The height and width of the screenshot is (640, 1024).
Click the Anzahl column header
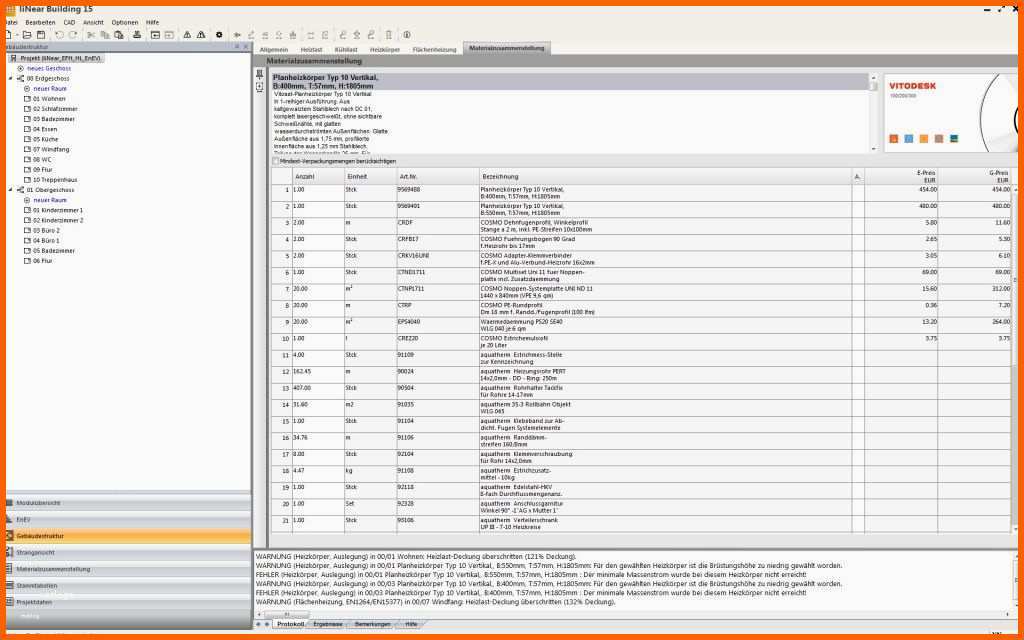click(318, 176)
